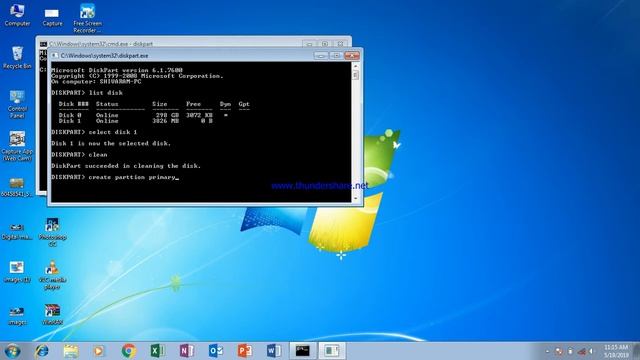Click the diskpart scrollbar down arrow
Viewport: 640px width, 360px height.
(356, 198)
